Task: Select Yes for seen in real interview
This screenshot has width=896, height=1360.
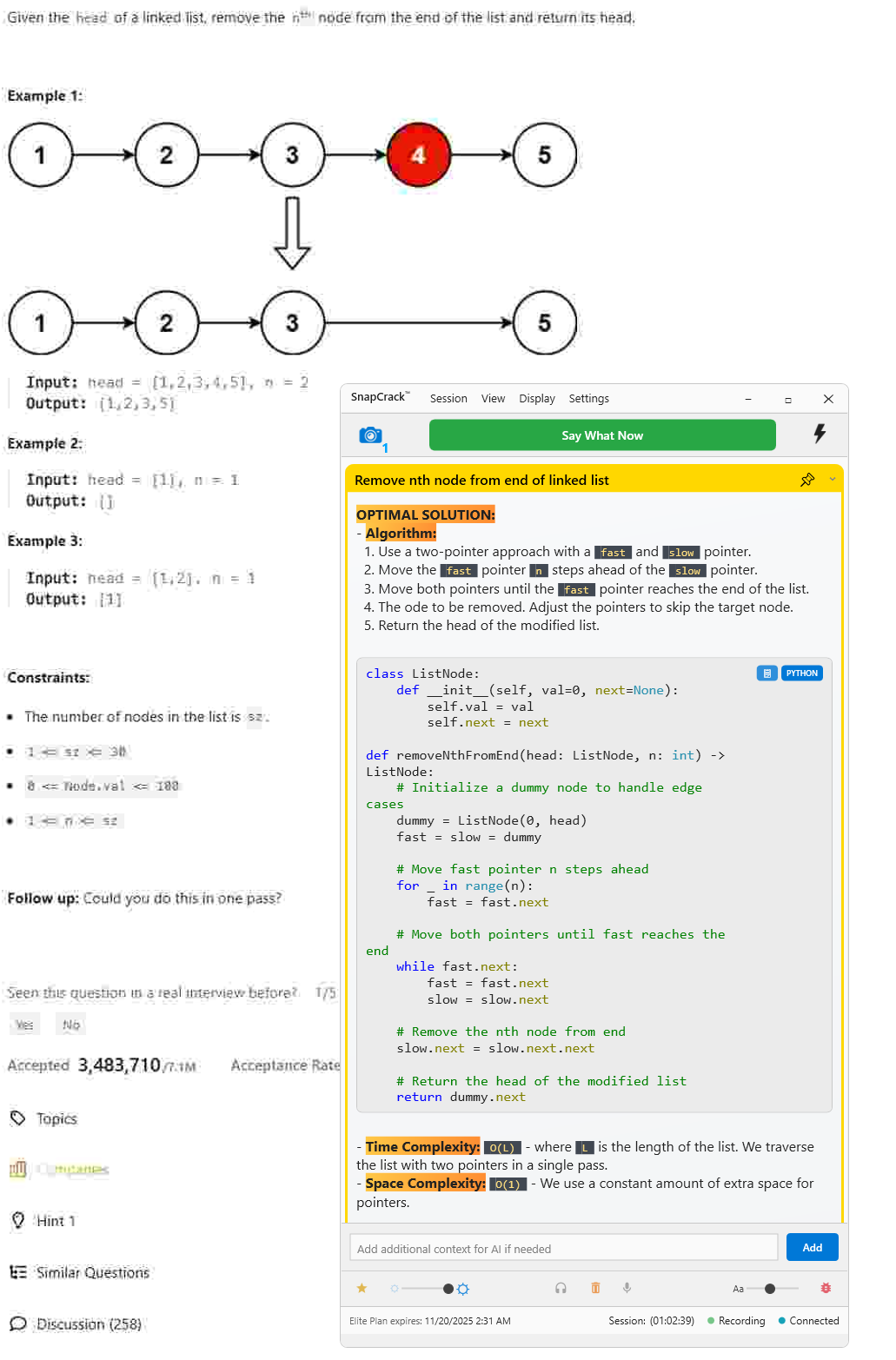Action: 24,1025
